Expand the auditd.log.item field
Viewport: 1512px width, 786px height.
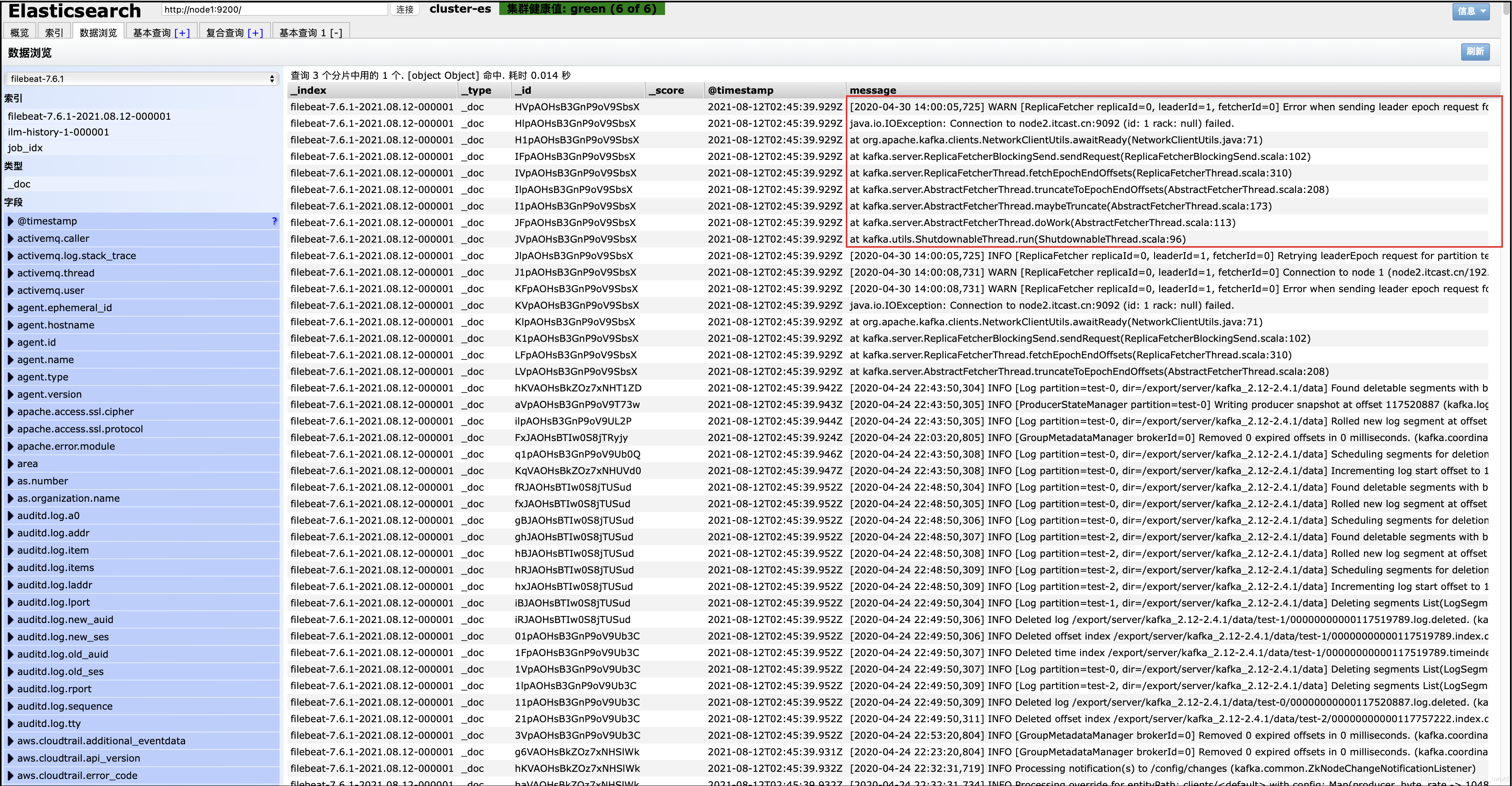pos(141,550)
